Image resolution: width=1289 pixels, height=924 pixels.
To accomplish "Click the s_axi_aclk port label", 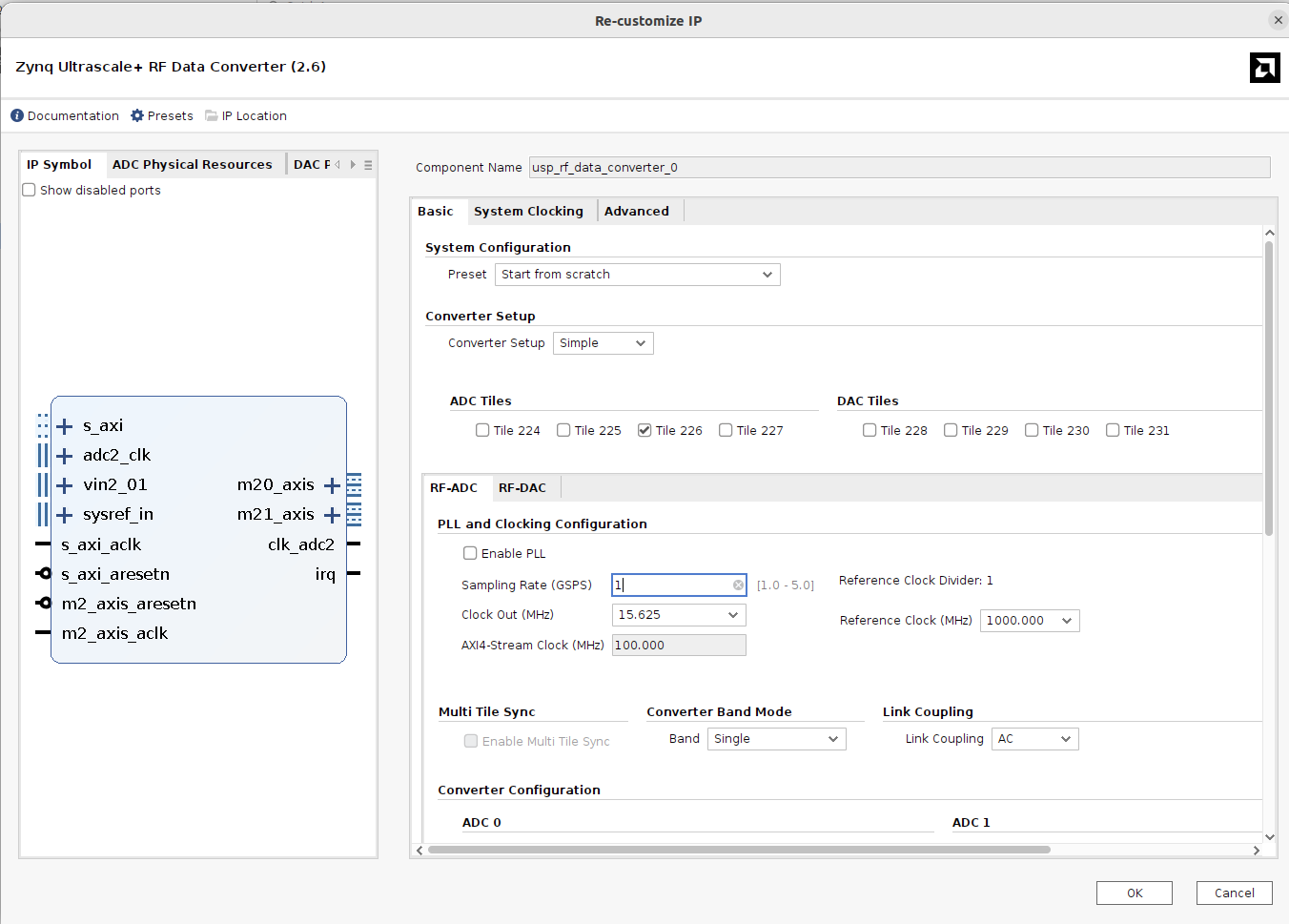I will (x=101, y=545).
